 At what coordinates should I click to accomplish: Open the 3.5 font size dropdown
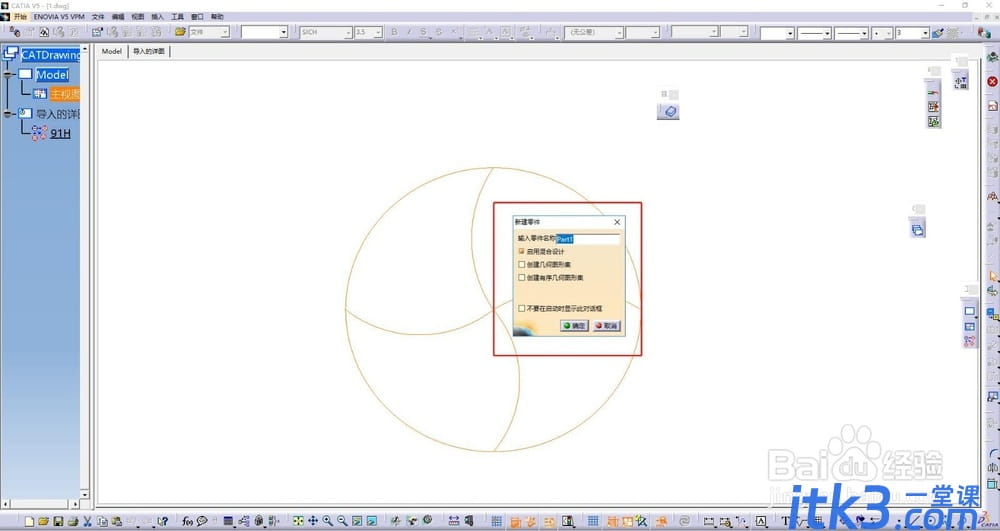[378, 32]
